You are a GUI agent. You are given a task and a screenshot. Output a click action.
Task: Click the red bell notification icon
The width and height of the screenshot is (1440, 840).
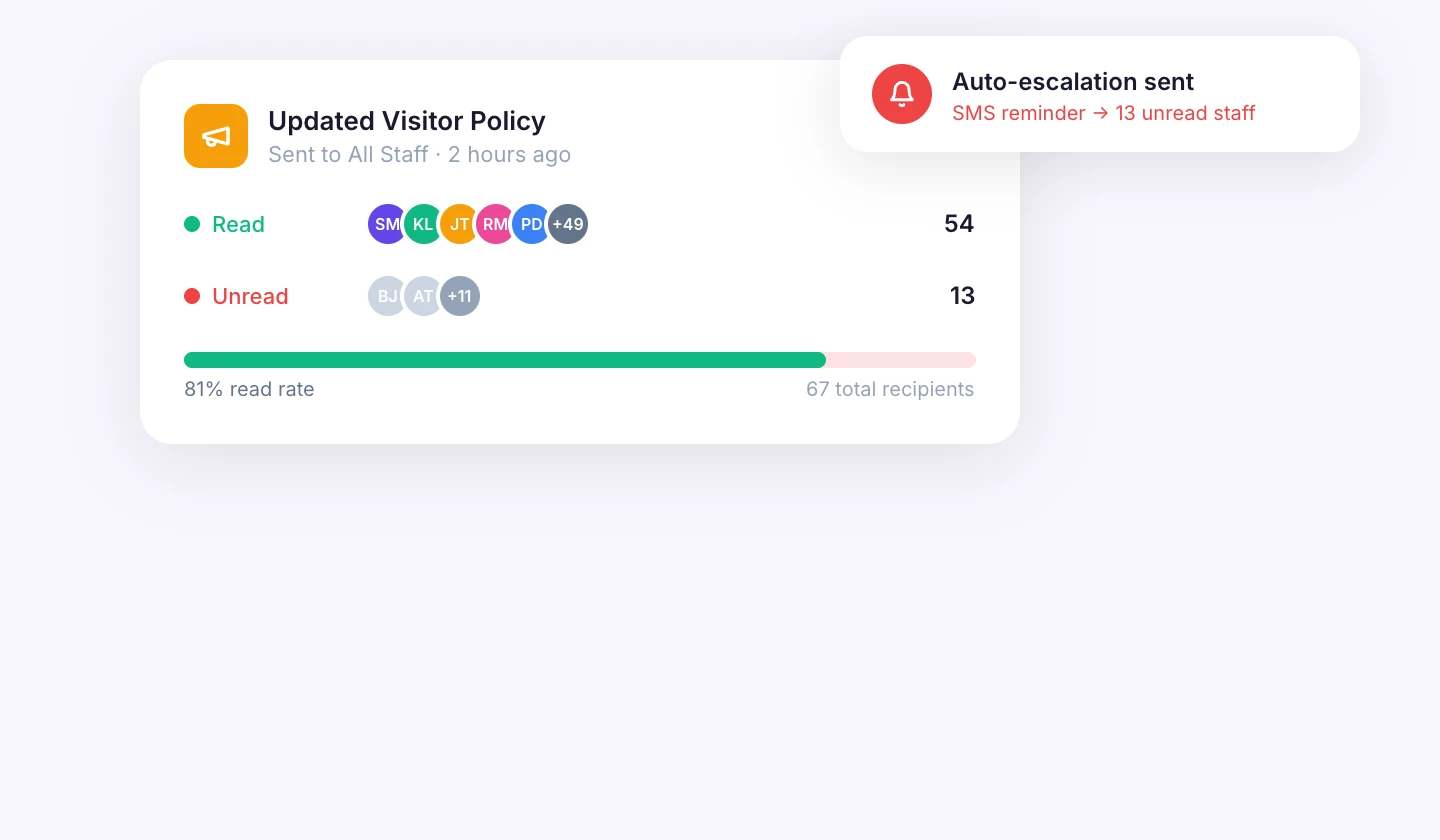point(902,93)
